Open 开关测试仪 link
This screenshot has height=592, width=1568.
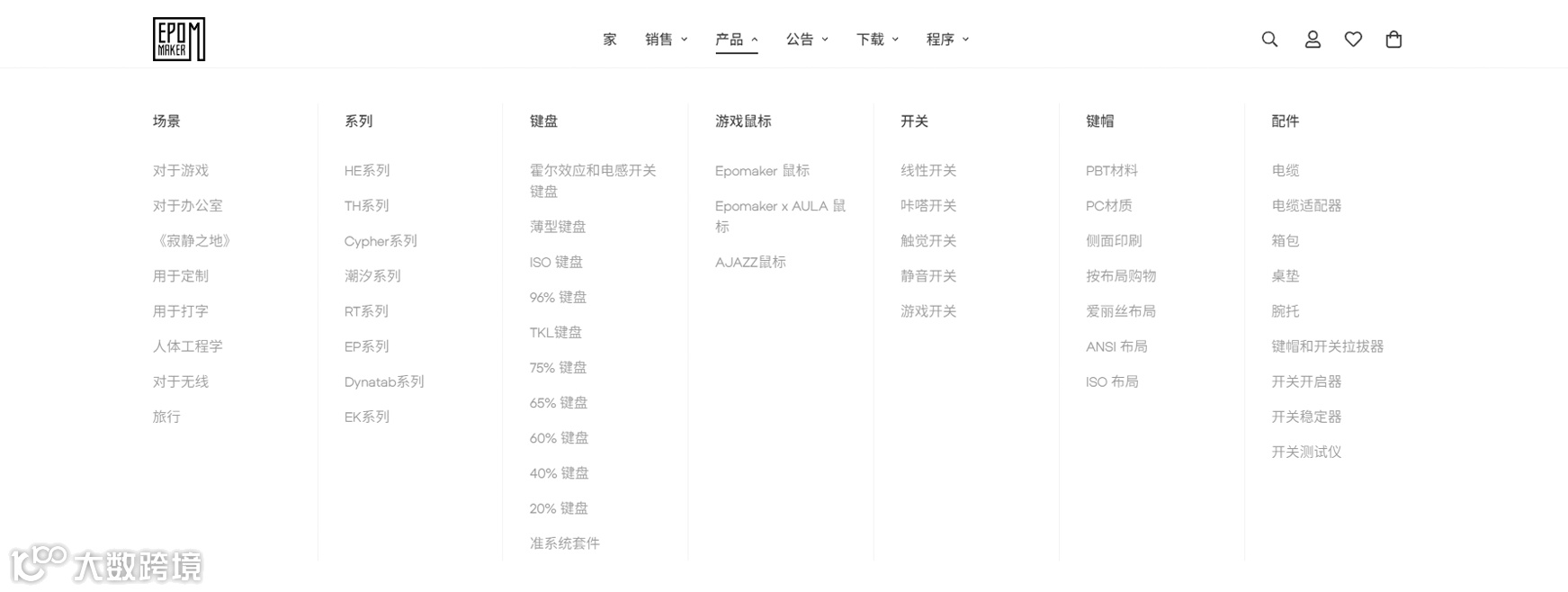click(1306, 452)
